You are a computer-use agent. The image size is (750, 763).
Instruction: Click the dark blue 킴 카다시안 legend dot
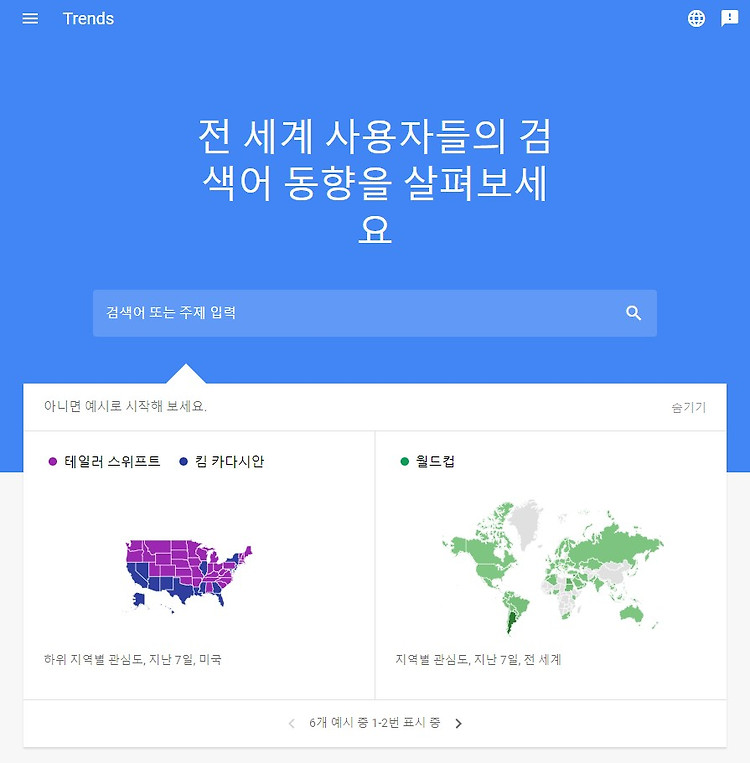point(183,461)
